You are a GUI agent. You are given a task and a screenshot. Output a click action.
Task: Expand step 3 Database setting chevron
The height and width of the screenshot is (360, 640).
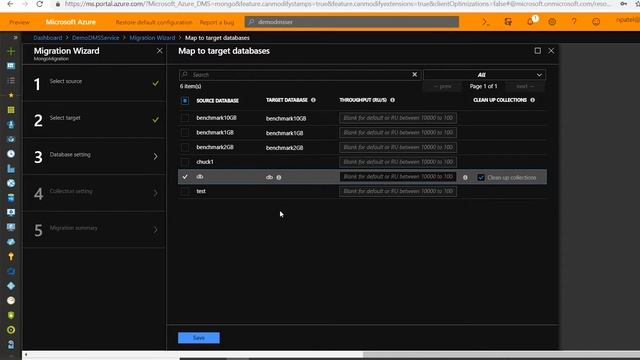click(156, 156)
